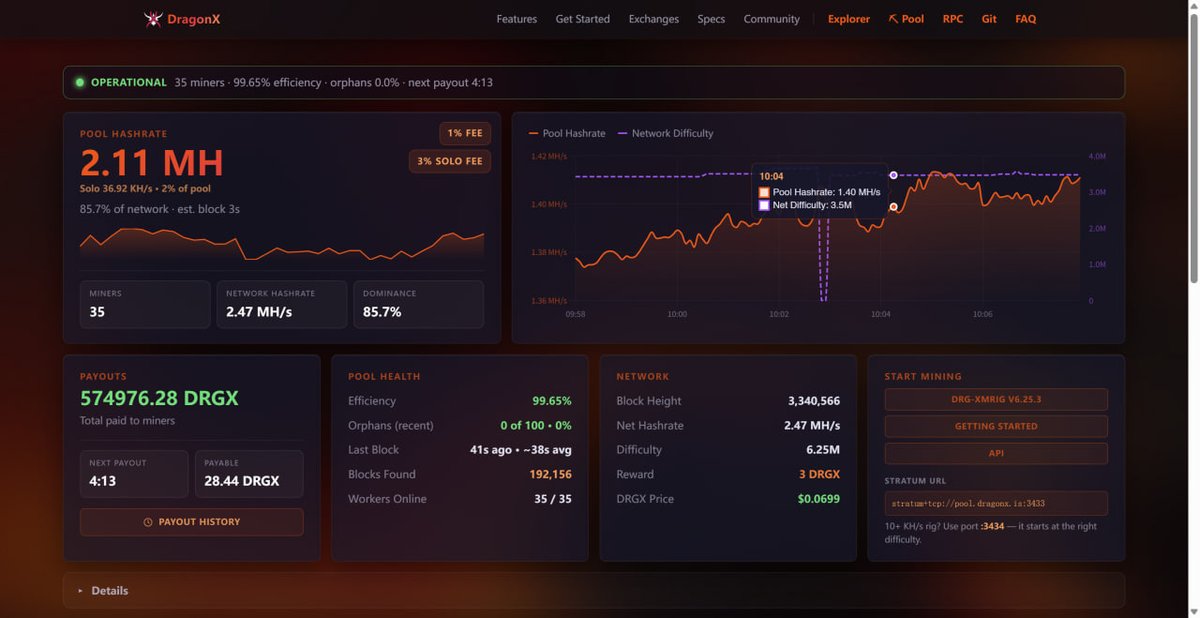Click the 2.11 MH pool hashrate value
Viewport: 1200px width, 618px height.
[x=152, y=163]
